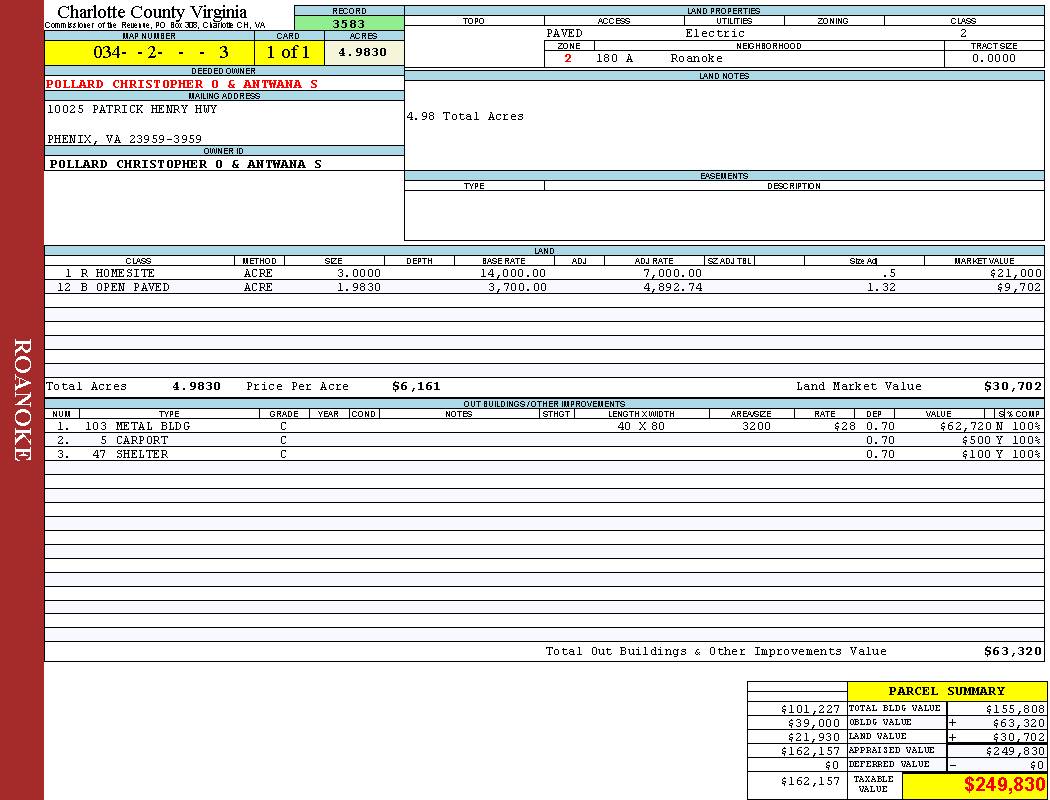Select the CARPORT outbuilding entry

click(x=141, y=440)
